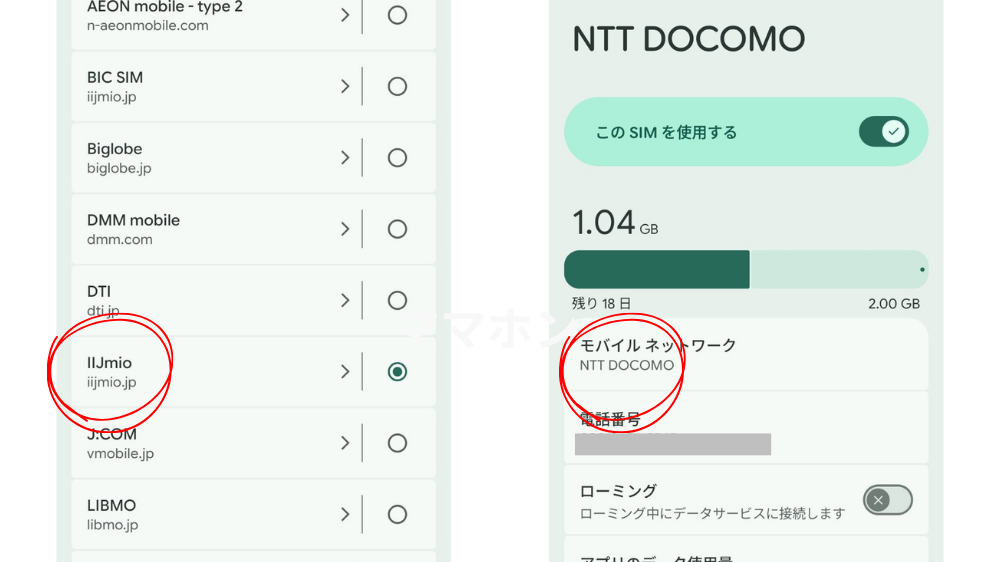The height and width of the screenshot is (562, 1000).
Task: Click the ローミング description text
Action: pos(712,514)
